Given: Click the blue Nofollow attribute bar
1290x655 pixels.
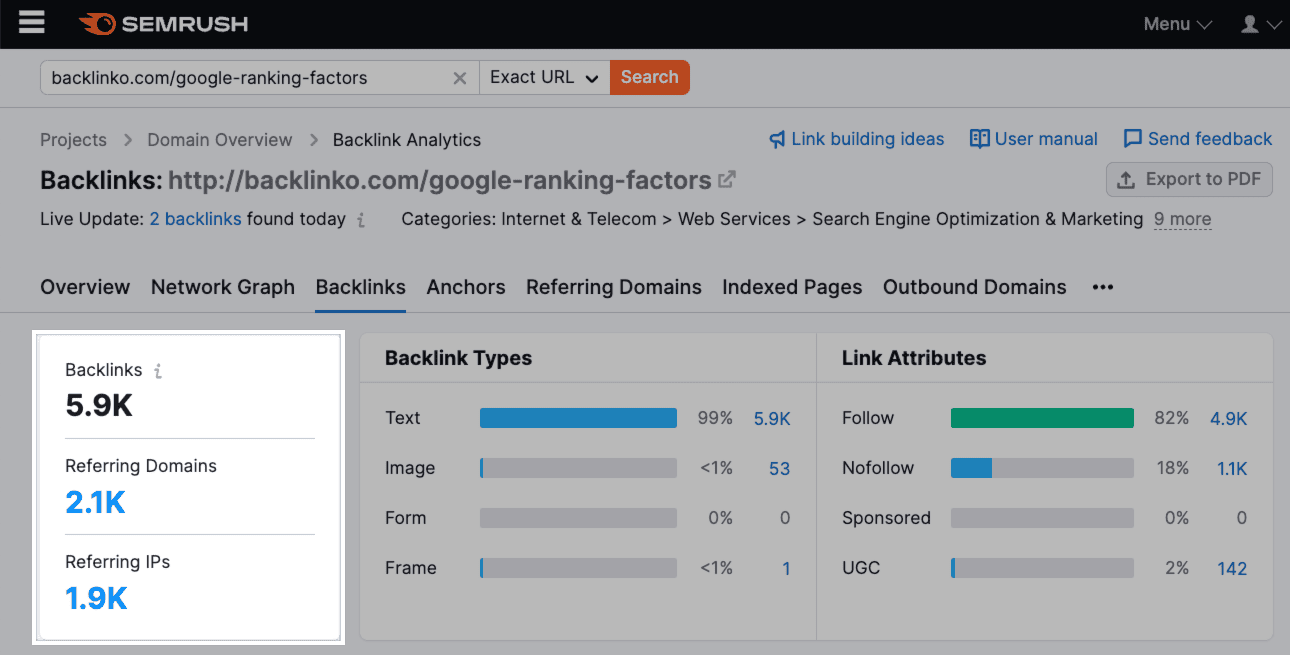Looking at the screenshot, I should tap(971, 468).
